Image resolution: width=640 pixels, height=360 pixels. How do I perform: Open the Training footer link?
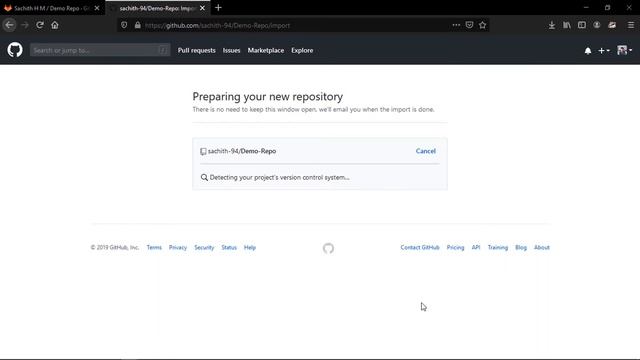(498, 247)
